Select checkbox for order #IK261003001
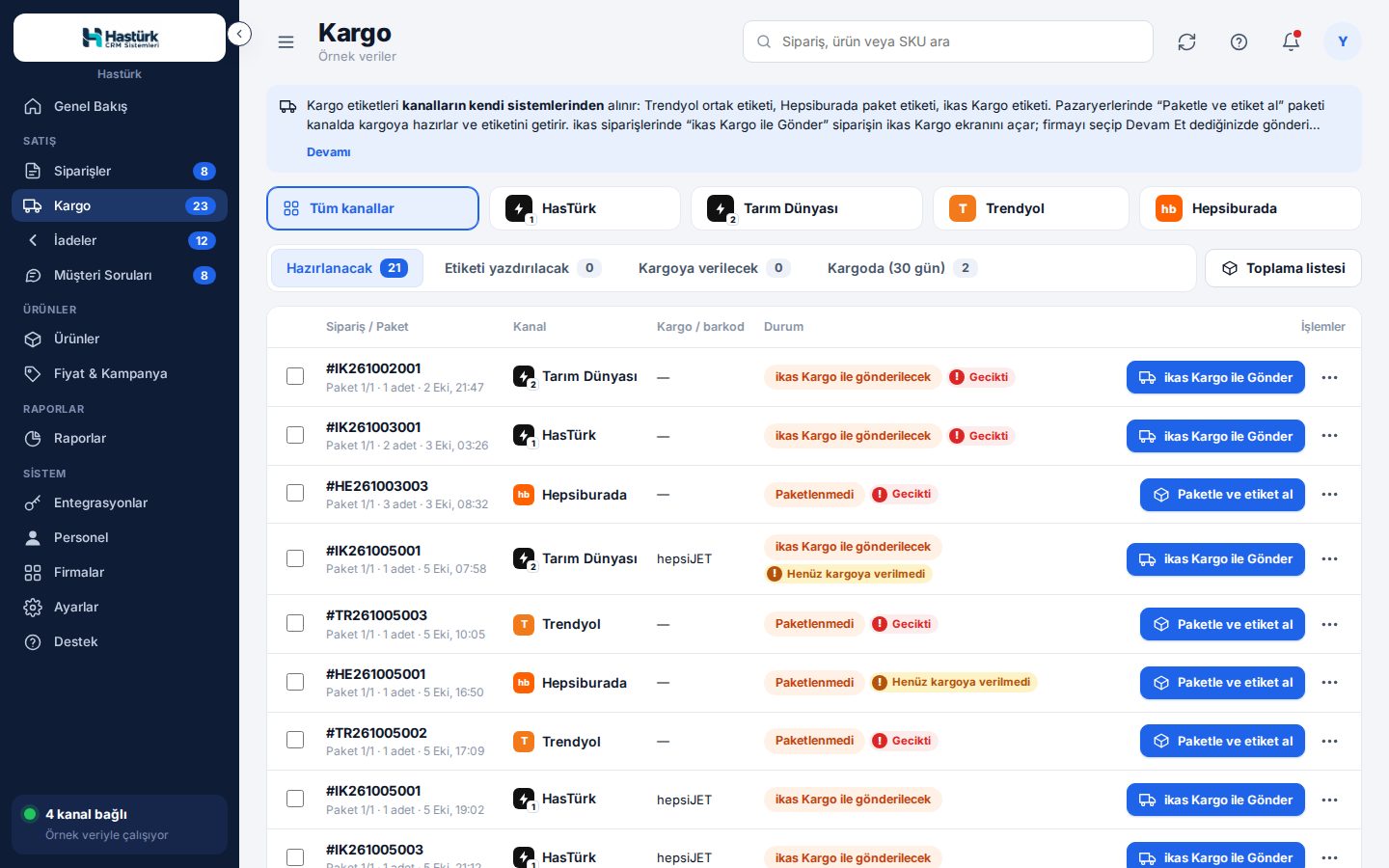 (x=295, y=435)
